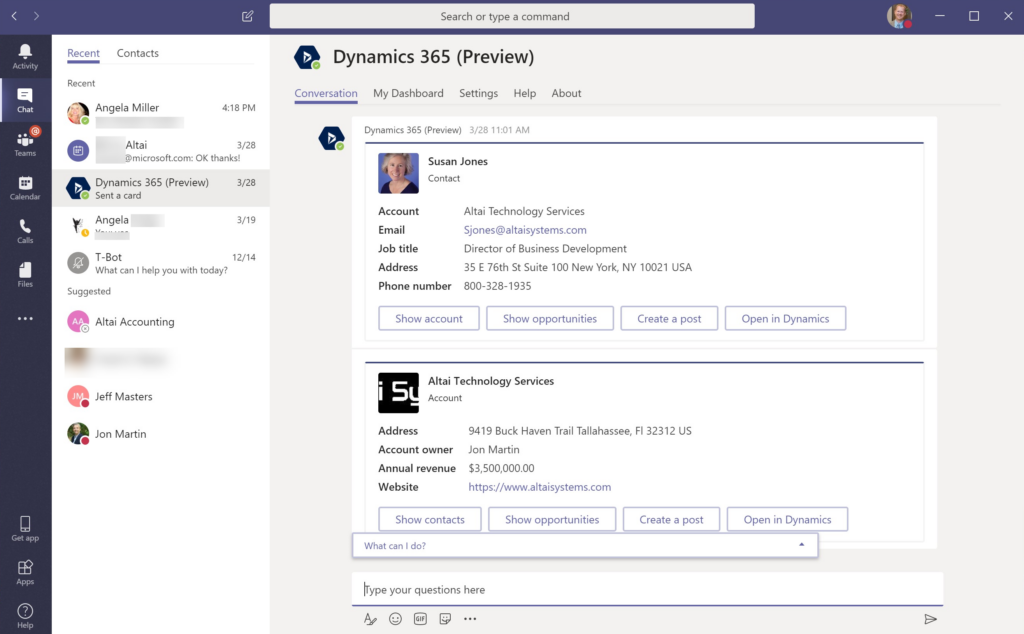Click Show account button for Susan Jones
This screenshot has height=634, width=1024.
coord(428,319)
